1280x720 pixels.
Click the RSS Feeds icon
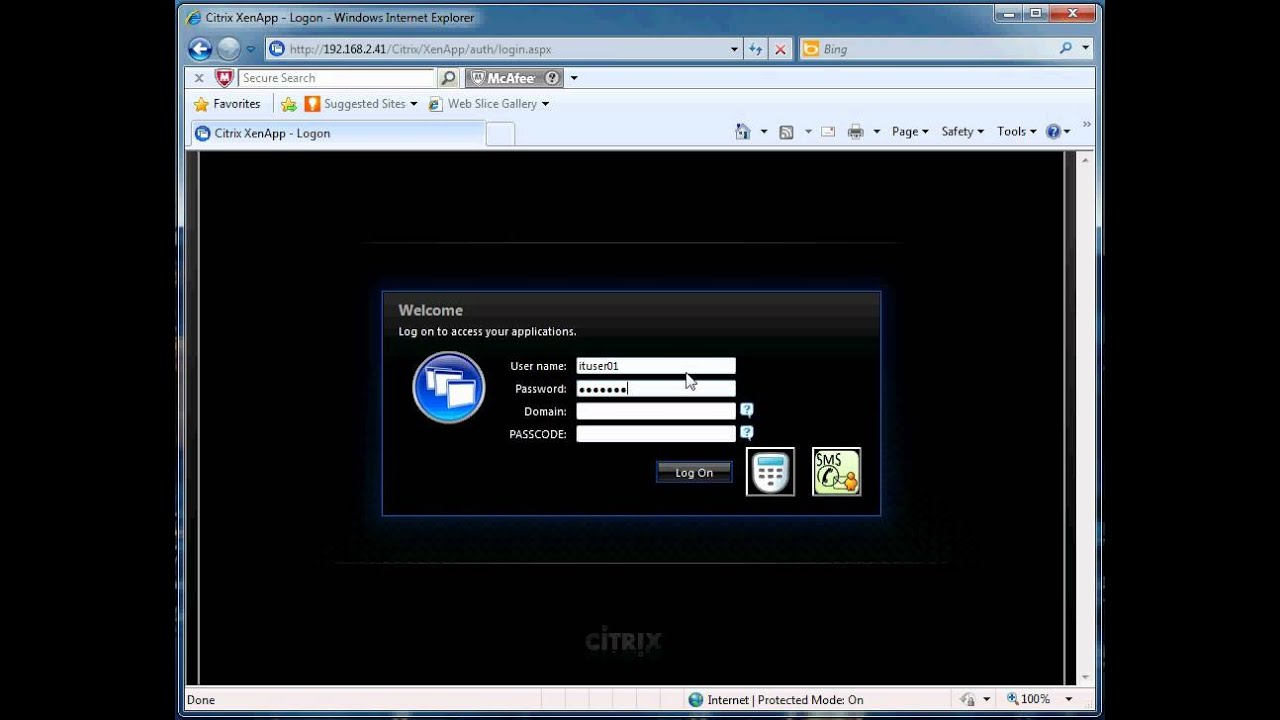tap(787, 131)
